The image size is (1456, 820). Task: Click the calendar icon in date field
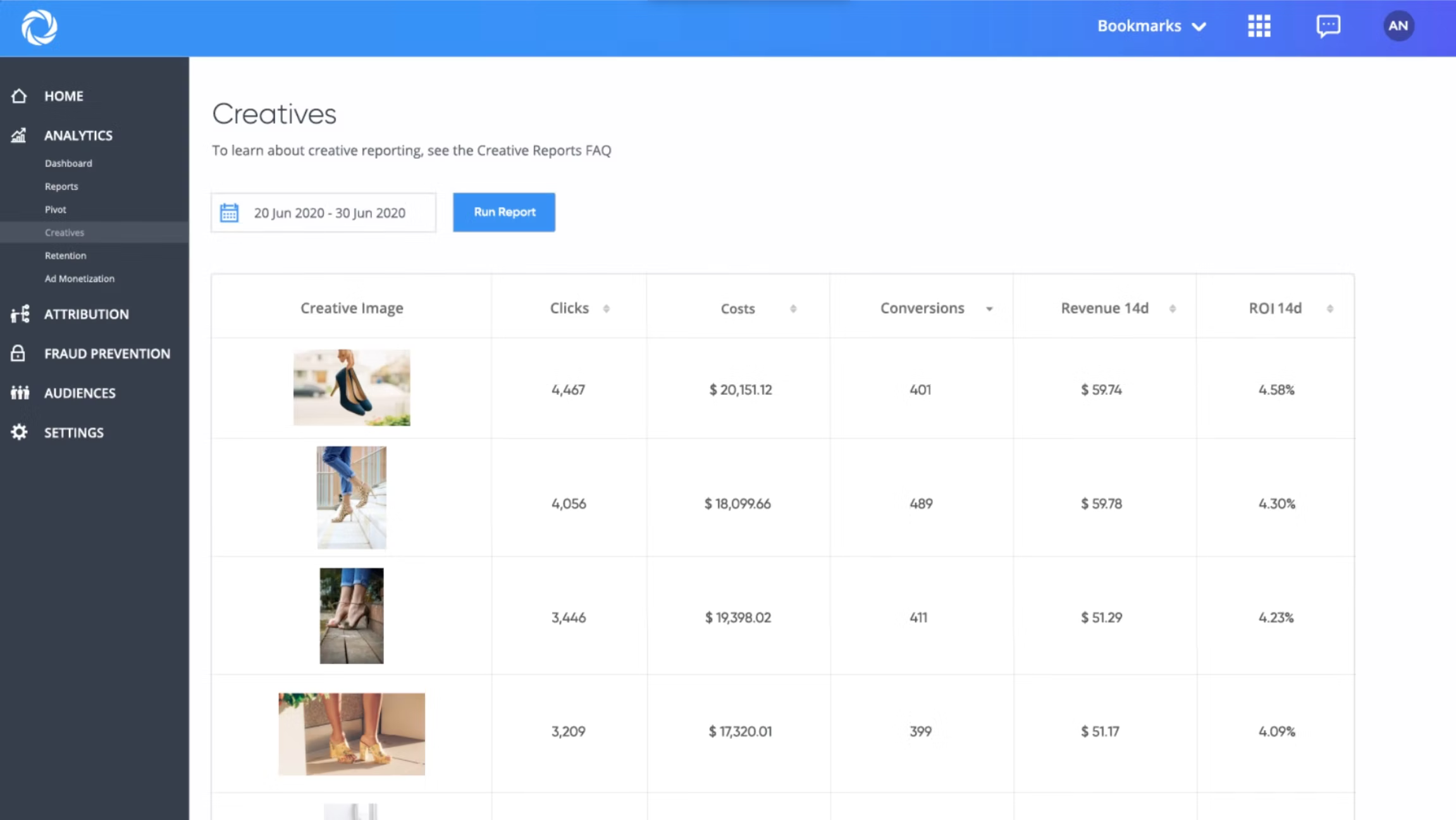click(x=229, y=213)
